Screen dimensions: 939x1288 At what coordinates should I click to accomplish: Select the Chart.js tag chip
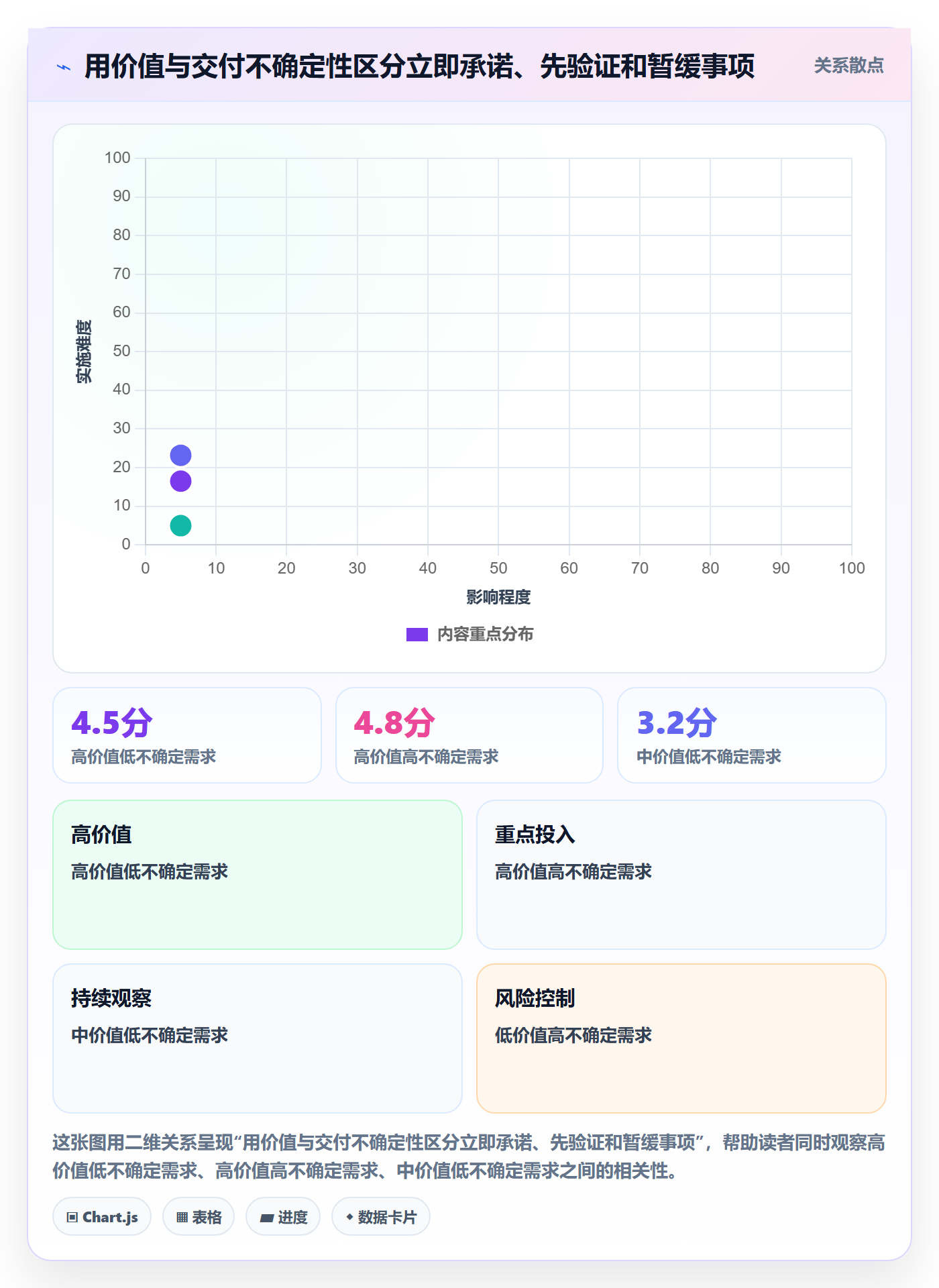pyautogui.click(x=102, y=1217)
